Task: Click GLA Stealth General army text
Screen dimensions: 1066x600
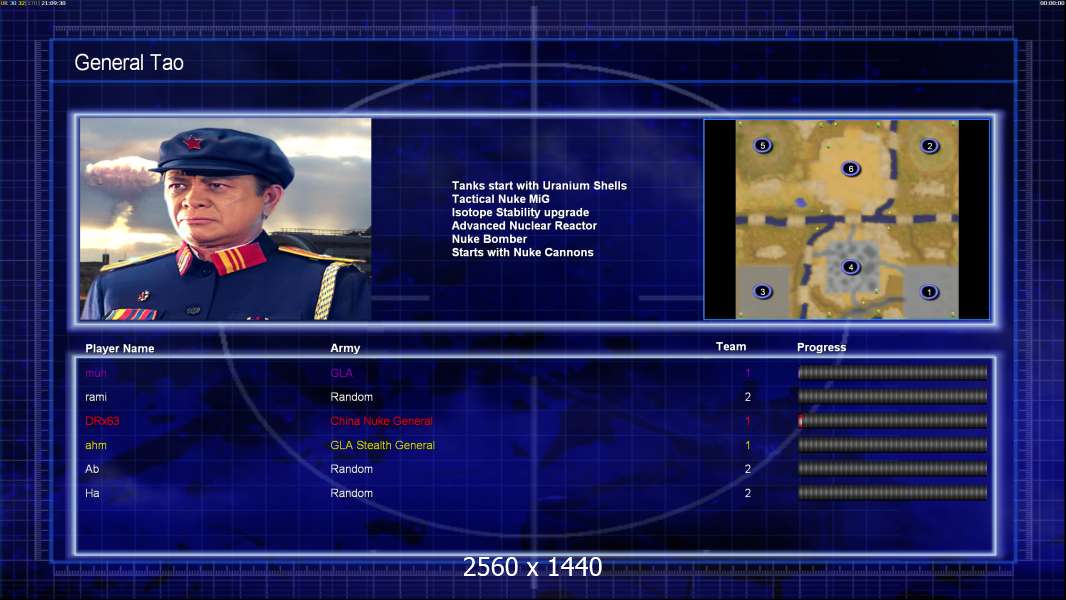Action: [x=383, y=445]
